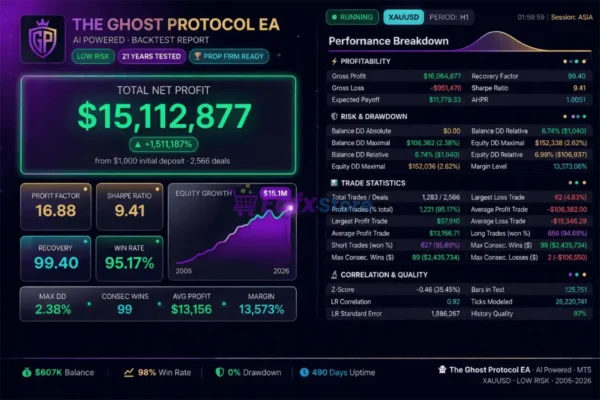Open the Win Rate 95.17% card

click(x=130, y=259)
